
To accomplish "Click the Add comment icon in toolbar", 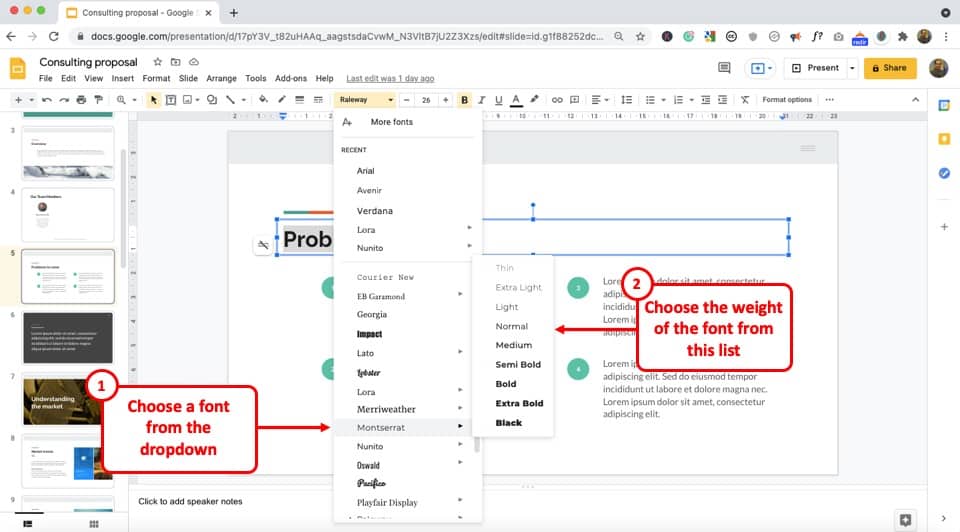I will pyautogui.click(x=574, y=100).
